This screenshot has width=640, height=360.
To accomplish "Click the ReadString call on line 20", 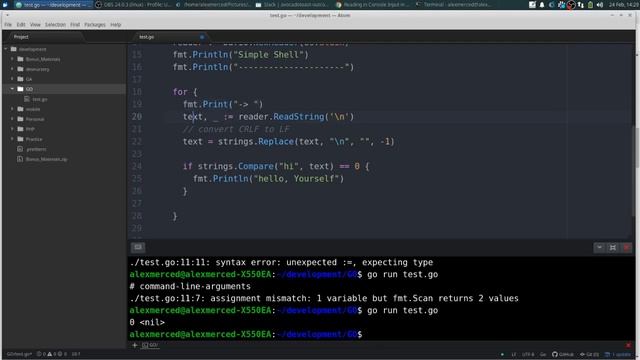I will [298, 117].
